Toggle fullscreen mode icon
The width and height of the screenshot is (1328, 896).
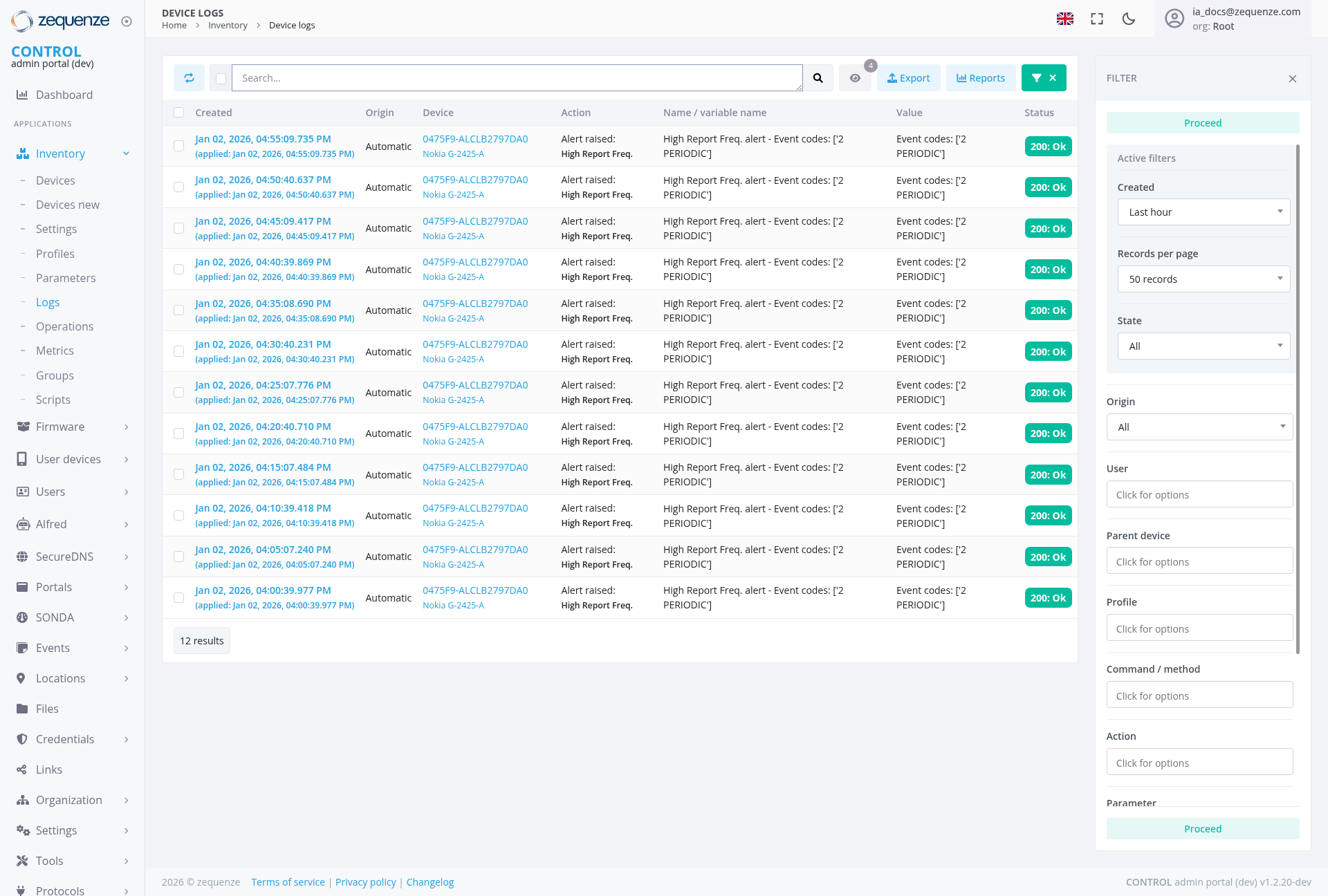1097,19
